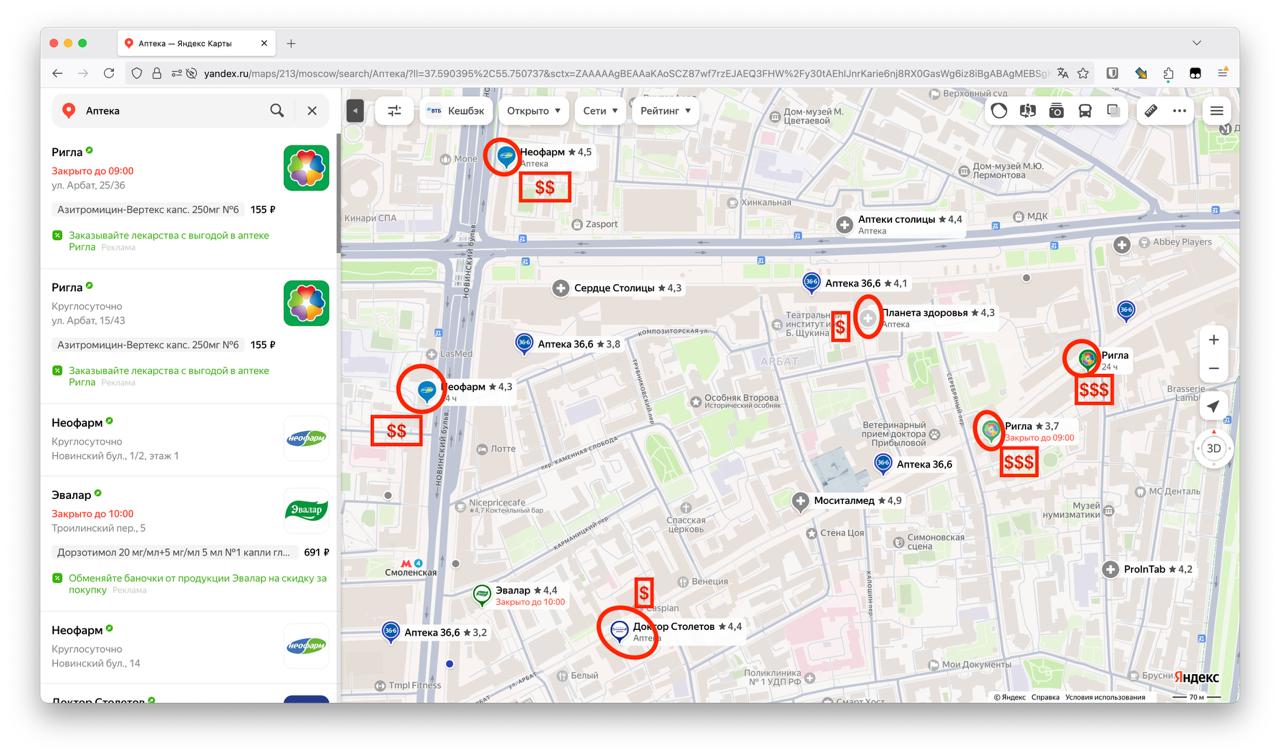Zoom out the map with minus
1280x756 pixels.
pos(1213,368)
